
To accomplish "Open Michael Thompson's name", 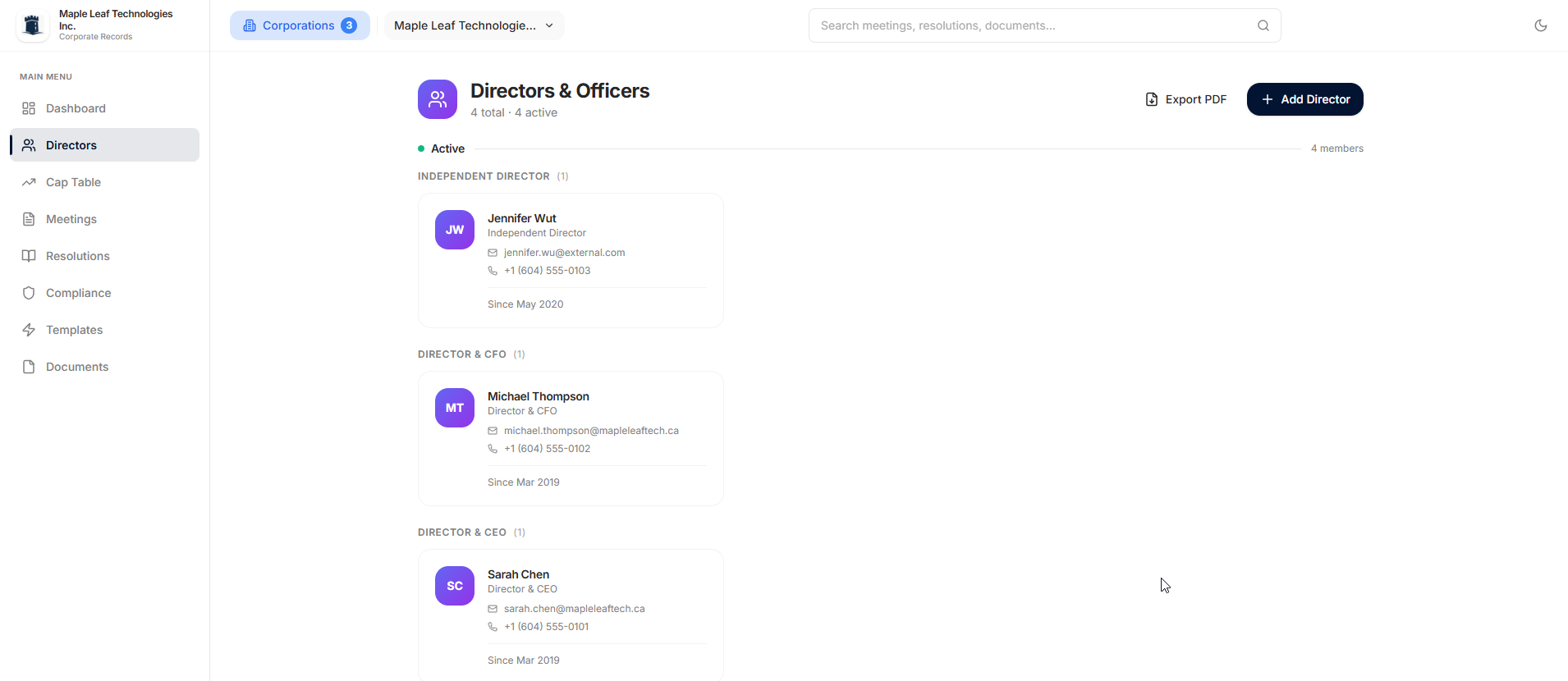I will (x=539, y=396).
